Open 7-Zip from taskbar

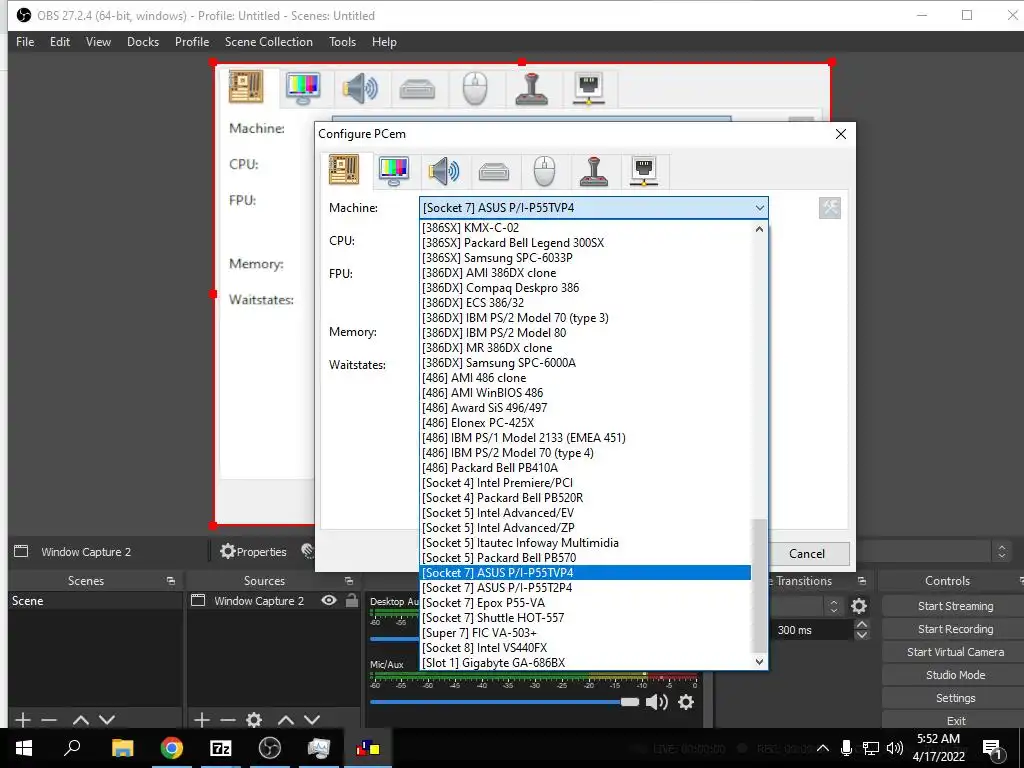click(220, 748)
